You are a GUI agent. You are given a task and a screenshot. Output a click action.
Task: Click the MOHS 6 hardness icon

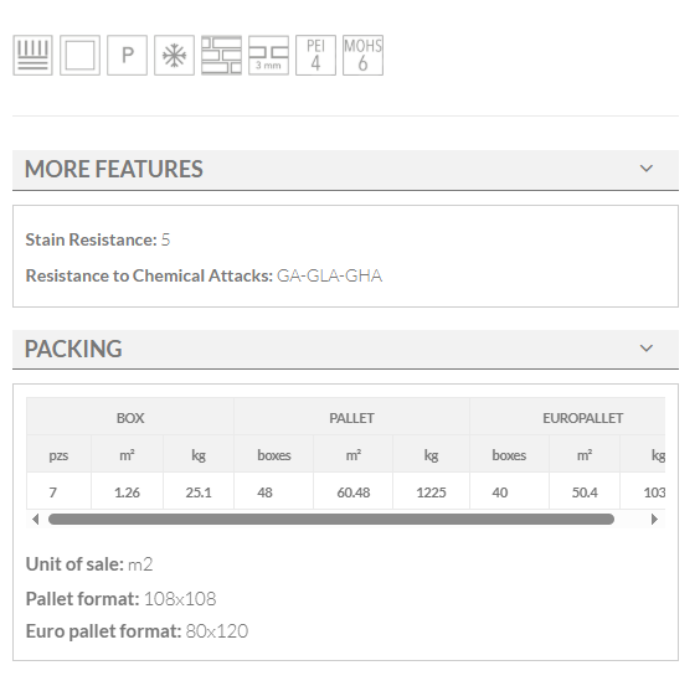point(362,56)
